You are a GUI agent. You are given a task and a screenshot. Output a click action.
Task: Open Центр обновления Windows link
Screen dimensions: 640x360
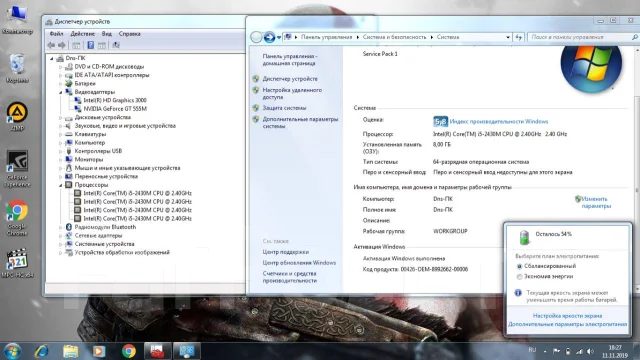[299, 263]
